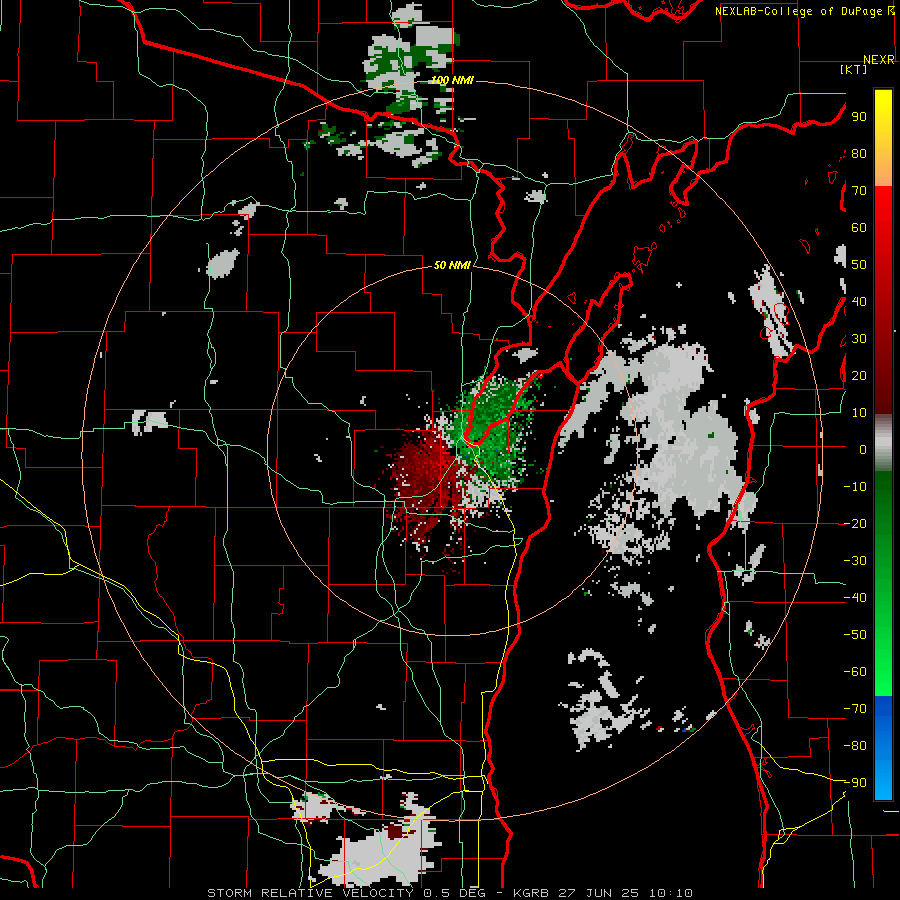This screenshot has height=900, width=900.
Task: Click the blue bottom segment of color bar
Action: (883, 748)
